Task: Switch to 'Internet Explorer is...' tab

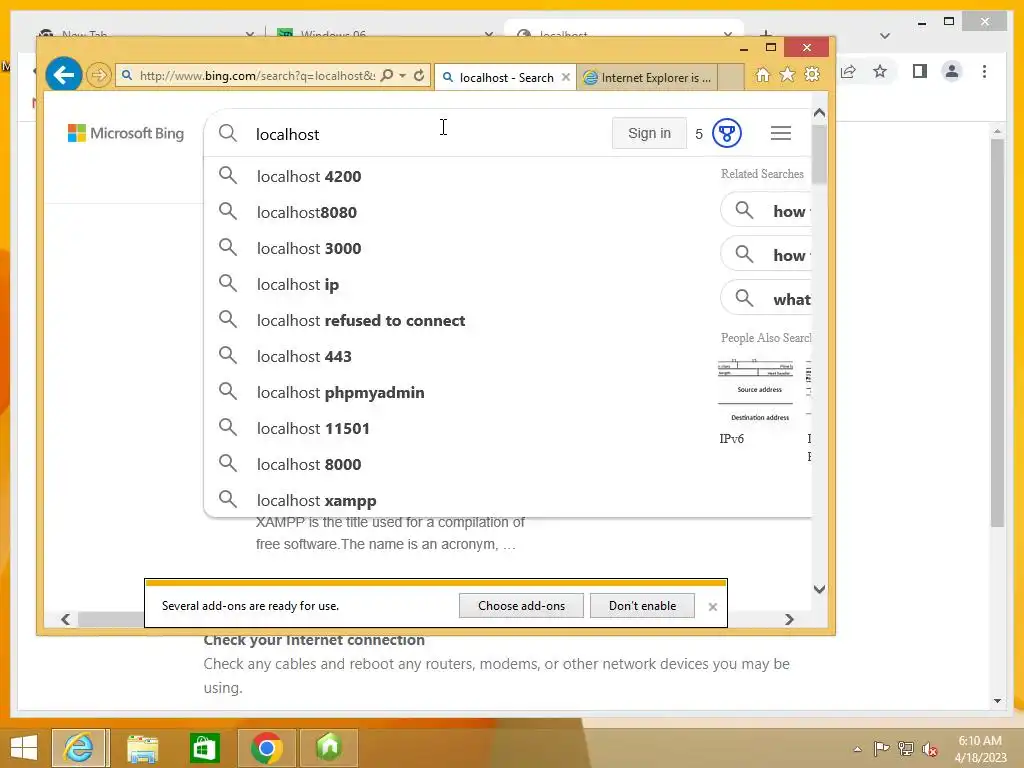Action: point(647,78)
